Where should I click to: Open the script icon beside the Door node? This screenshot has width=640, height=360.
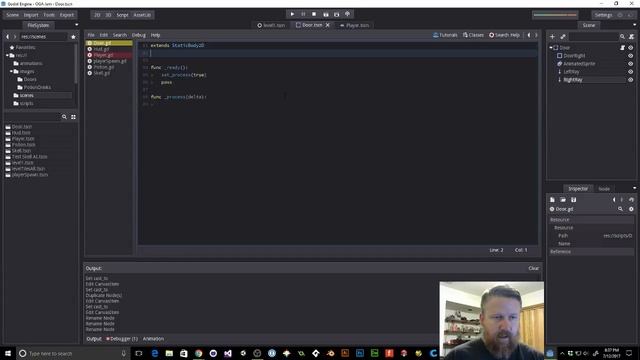click(622, 48)
